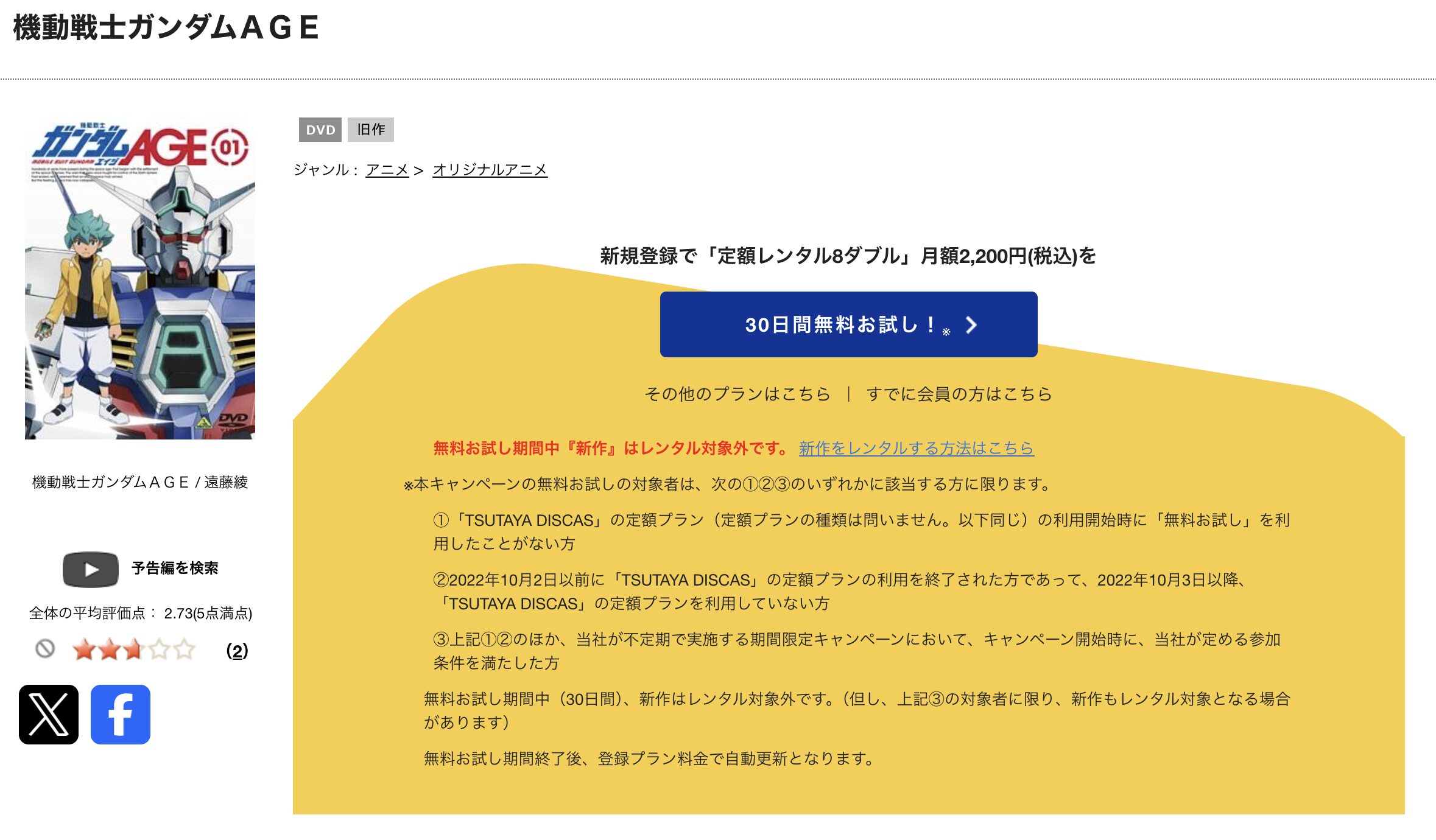1436x840 pixels.
Task: Share on X (Twitter) icon
Action: pos(49,714)
